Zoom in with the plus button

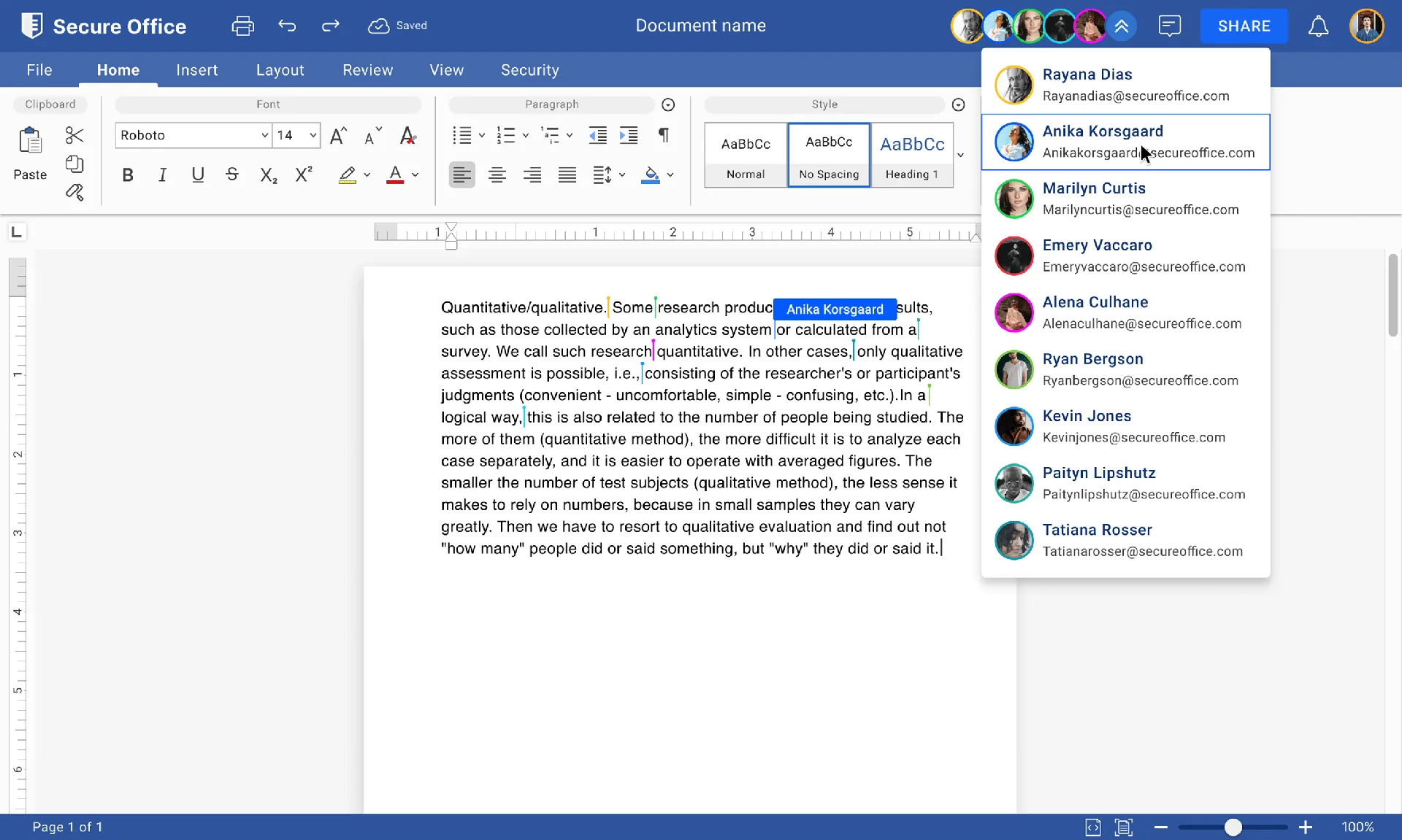click(x=1306, y=827)
